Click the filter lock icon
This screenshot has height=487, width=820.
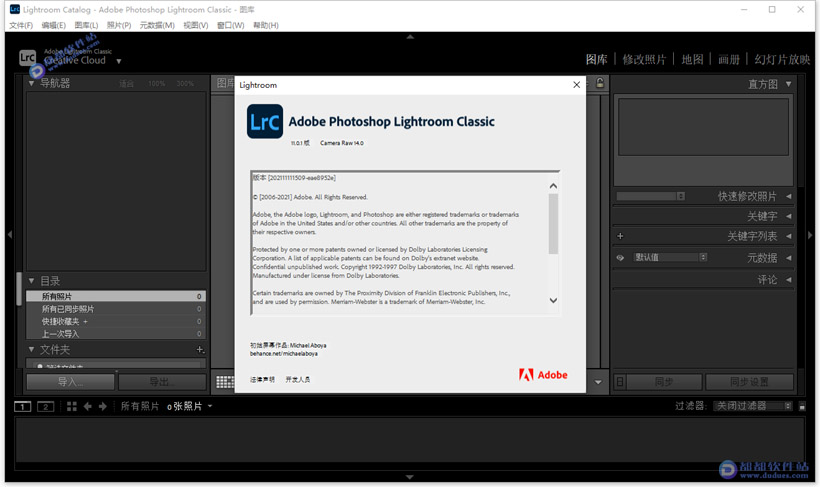(600, 83)
